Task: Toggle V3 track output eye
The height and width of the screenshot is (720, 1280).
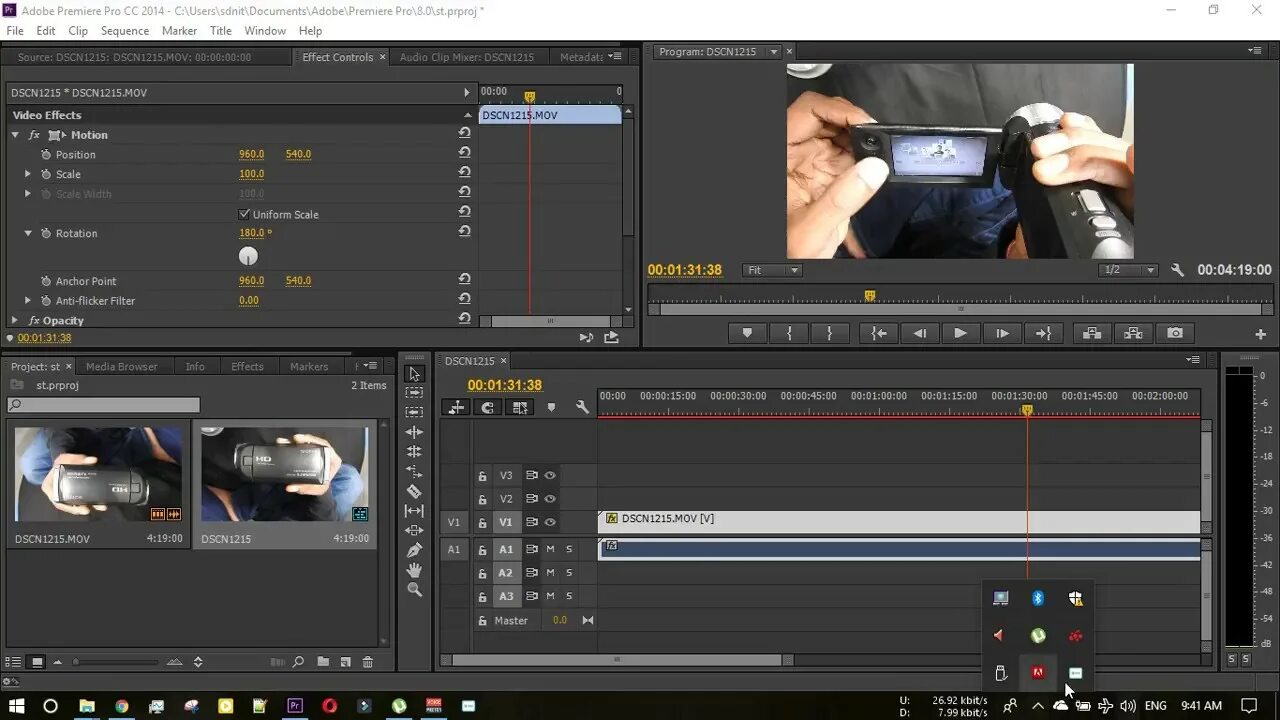Action: (x=550, y=476)
